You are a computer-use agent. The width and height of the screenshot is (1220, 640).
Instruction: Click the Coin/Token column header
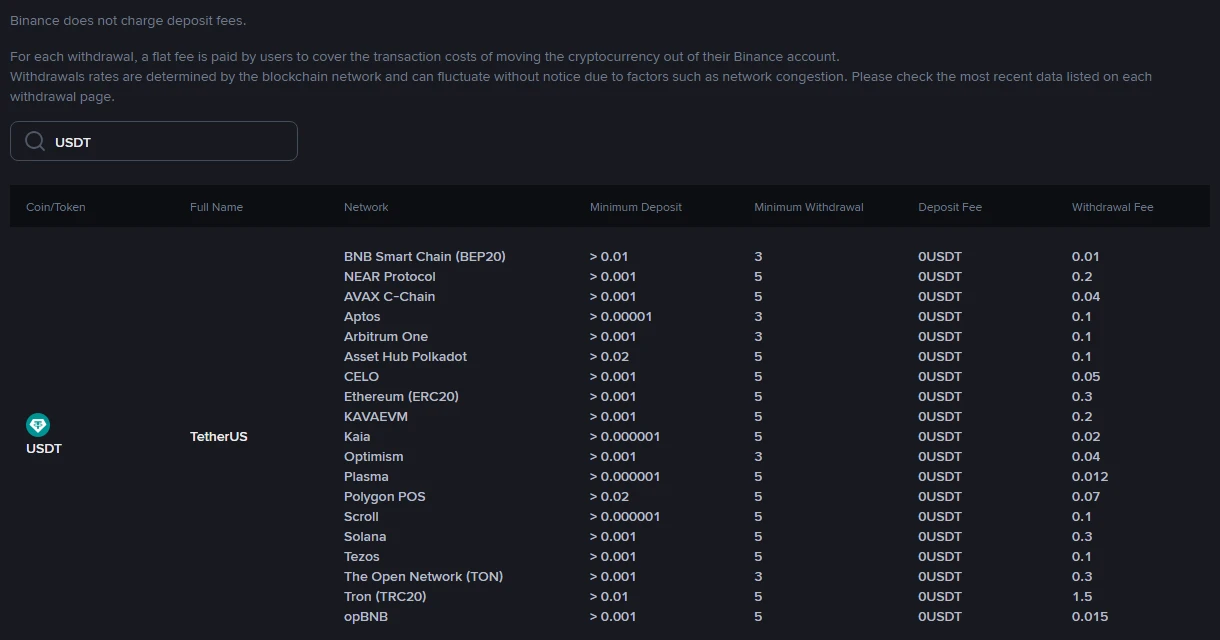pos(56,207)
